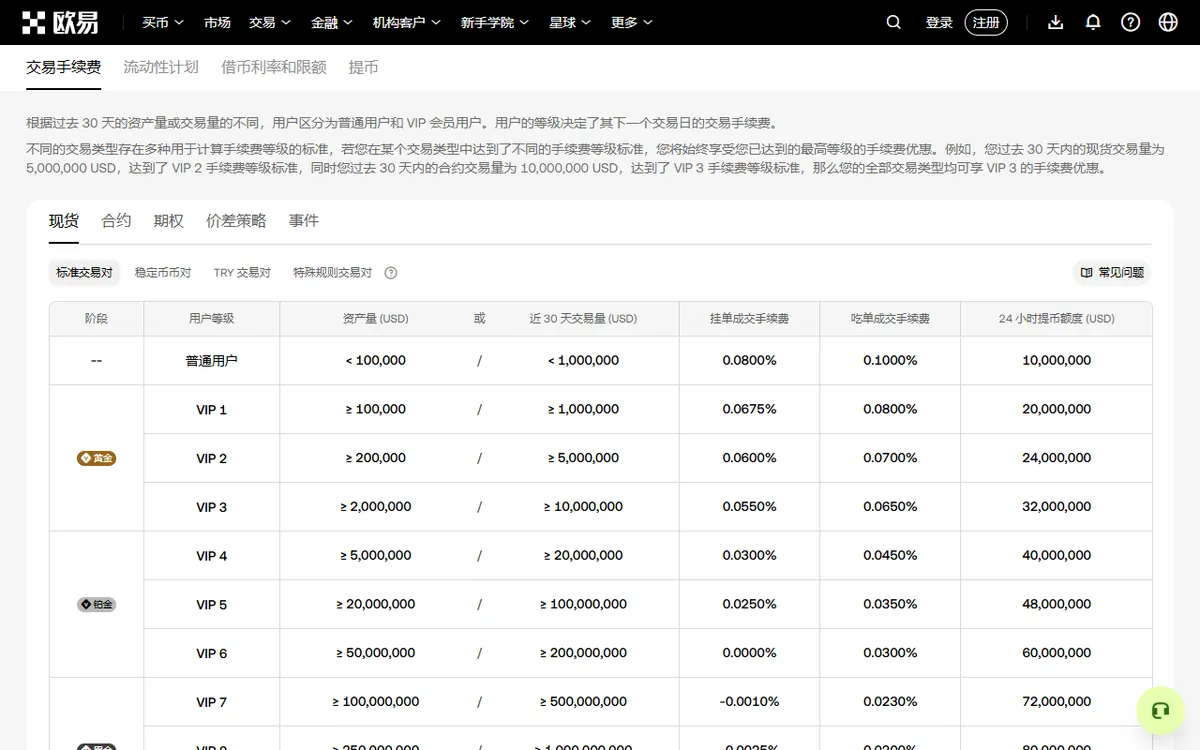Click the ≥ 20,000,000 asset value for VIP 5

(376, 604)
